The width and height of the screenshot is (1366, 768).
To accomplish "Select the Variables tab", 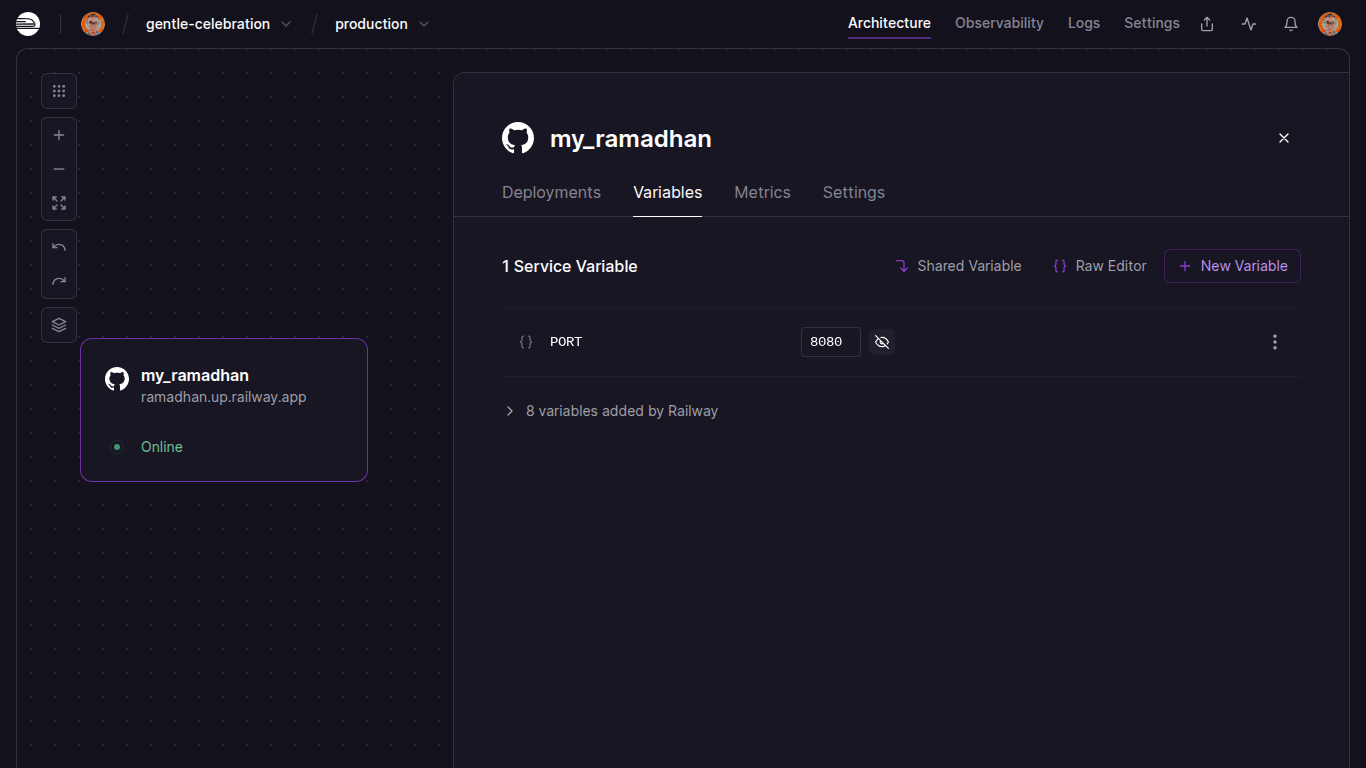I will click(668, 192).
